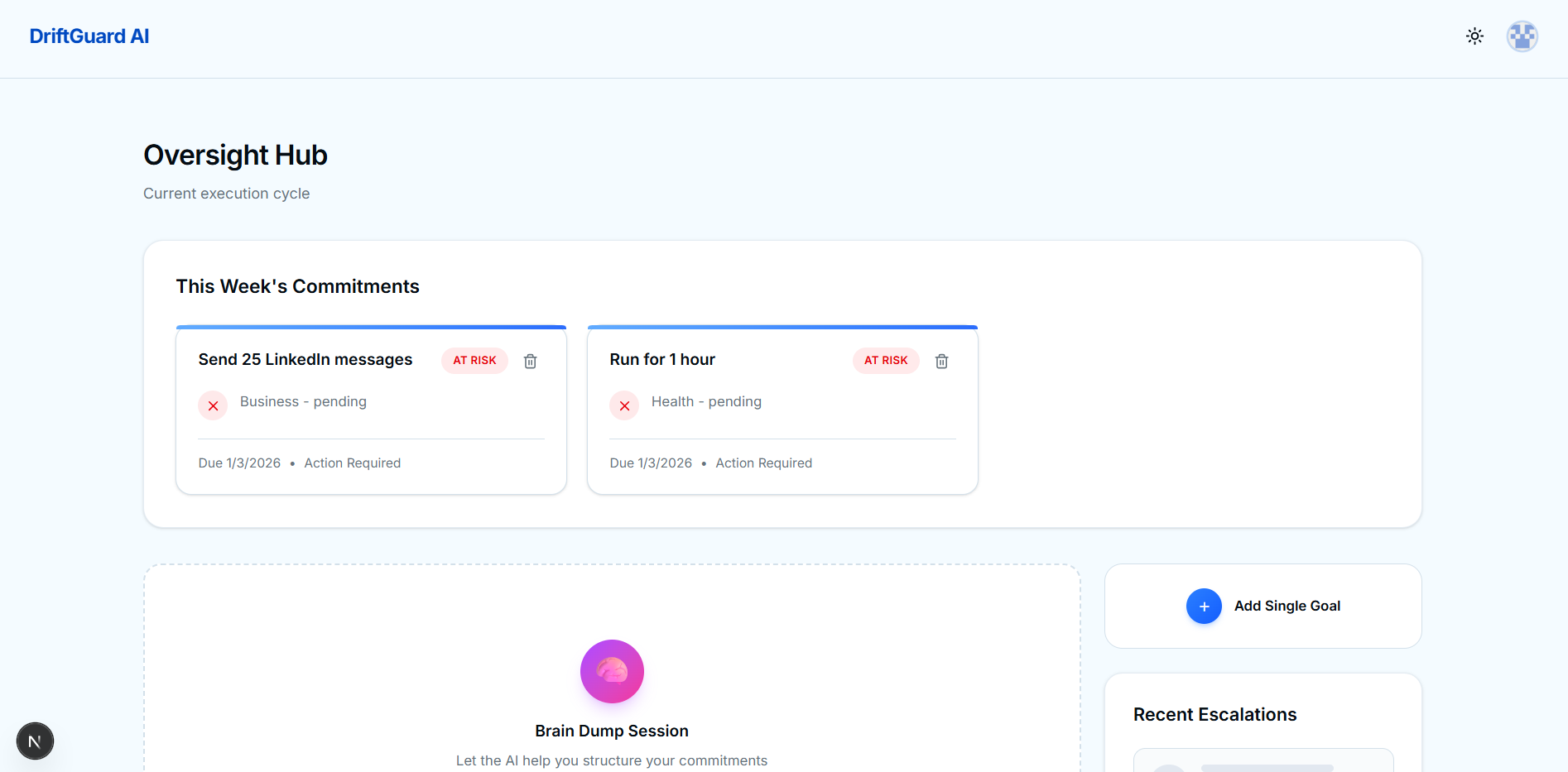The height and width of the screenshot is (772, 1568).
Task: Select the Business - pending label
Action: point(303,401)
